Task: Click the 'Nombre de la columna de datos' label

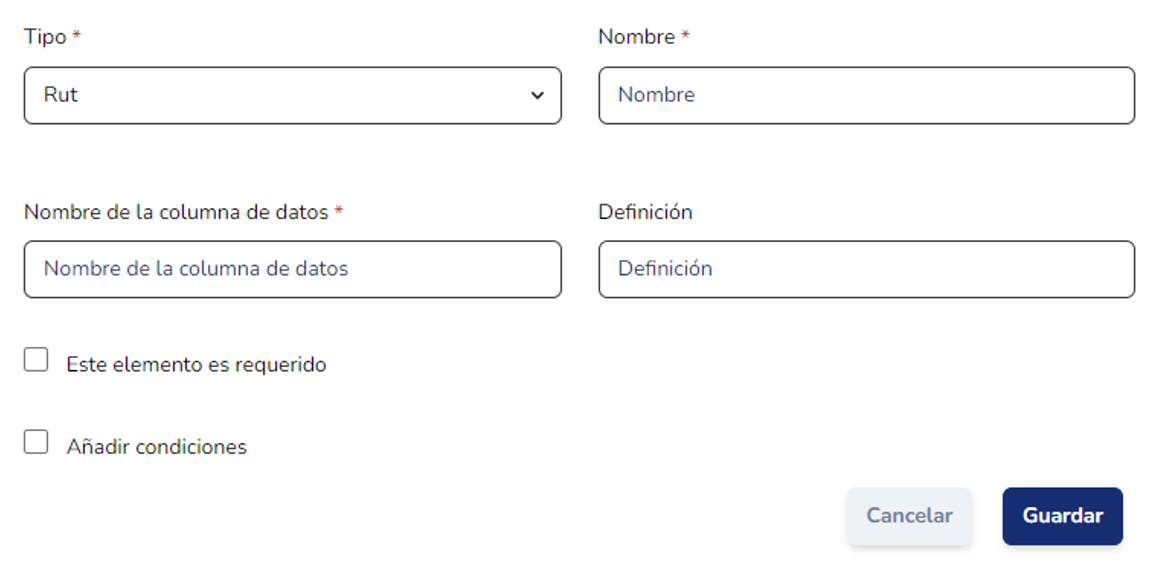Action: (x=176, y=212)
